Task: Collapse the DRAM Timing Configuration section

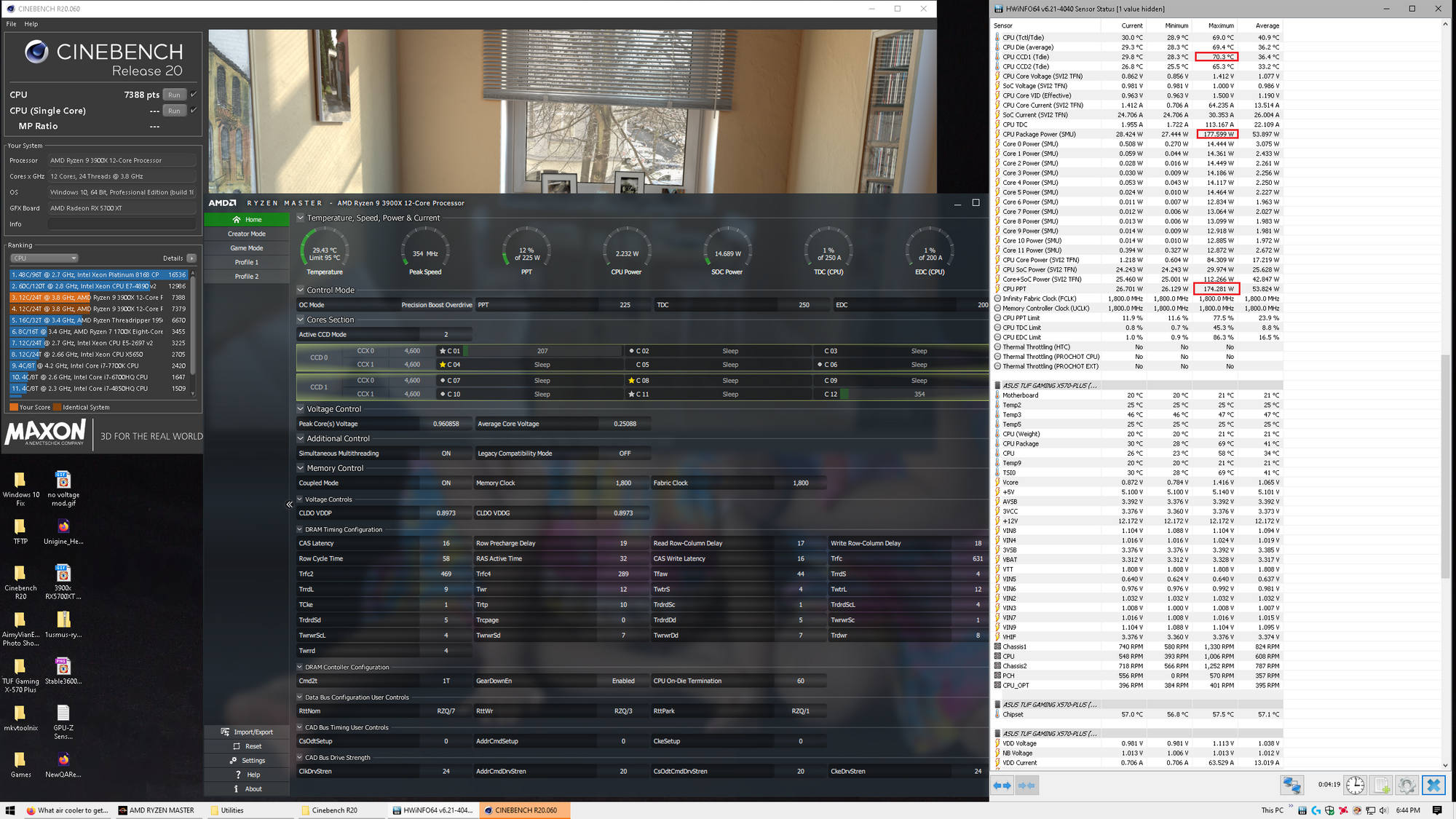Action: coord(299,530)
